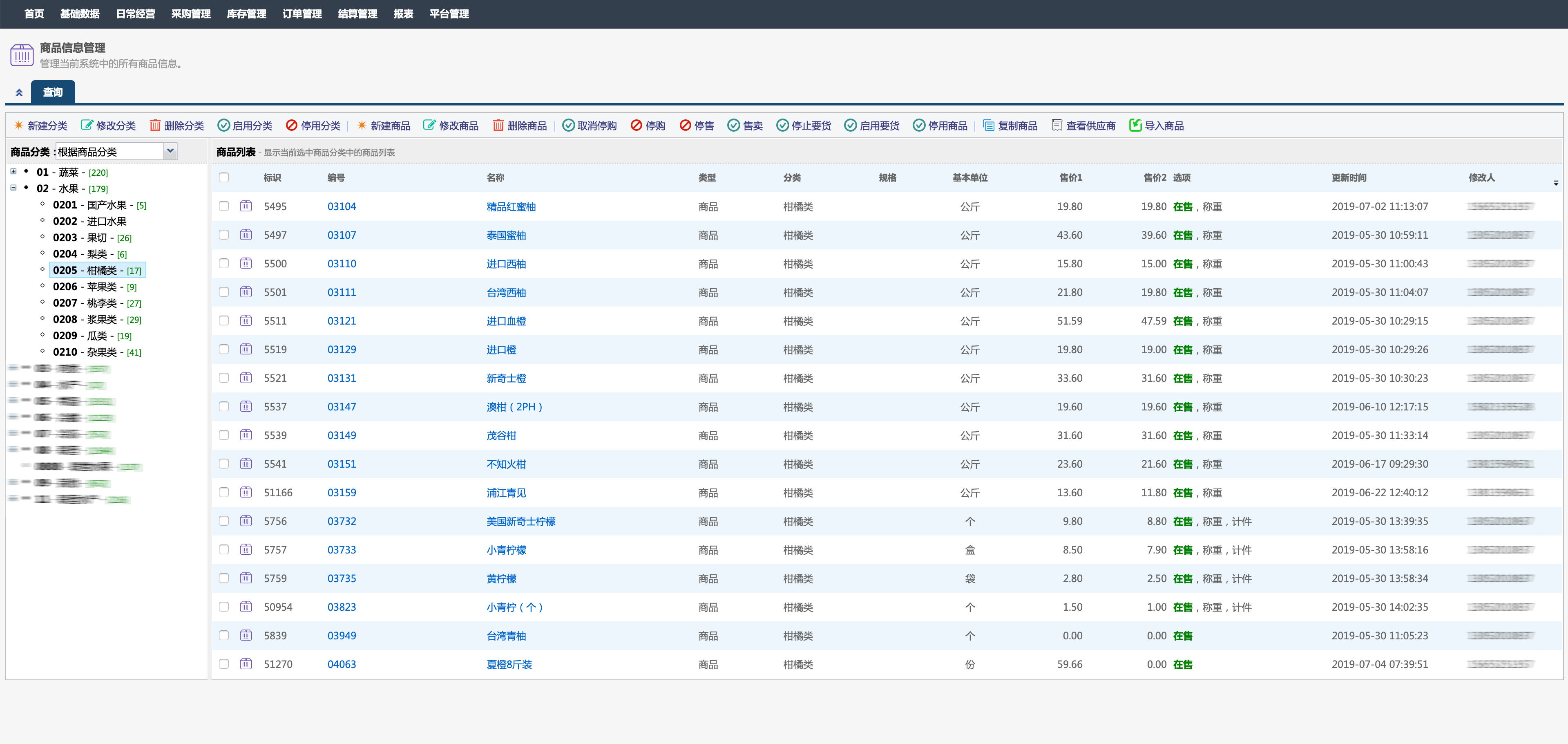Click barcode icon in row 泰国蜜柚
The height and width of the screenshot is (744, 1568).
tap(246, 234)
